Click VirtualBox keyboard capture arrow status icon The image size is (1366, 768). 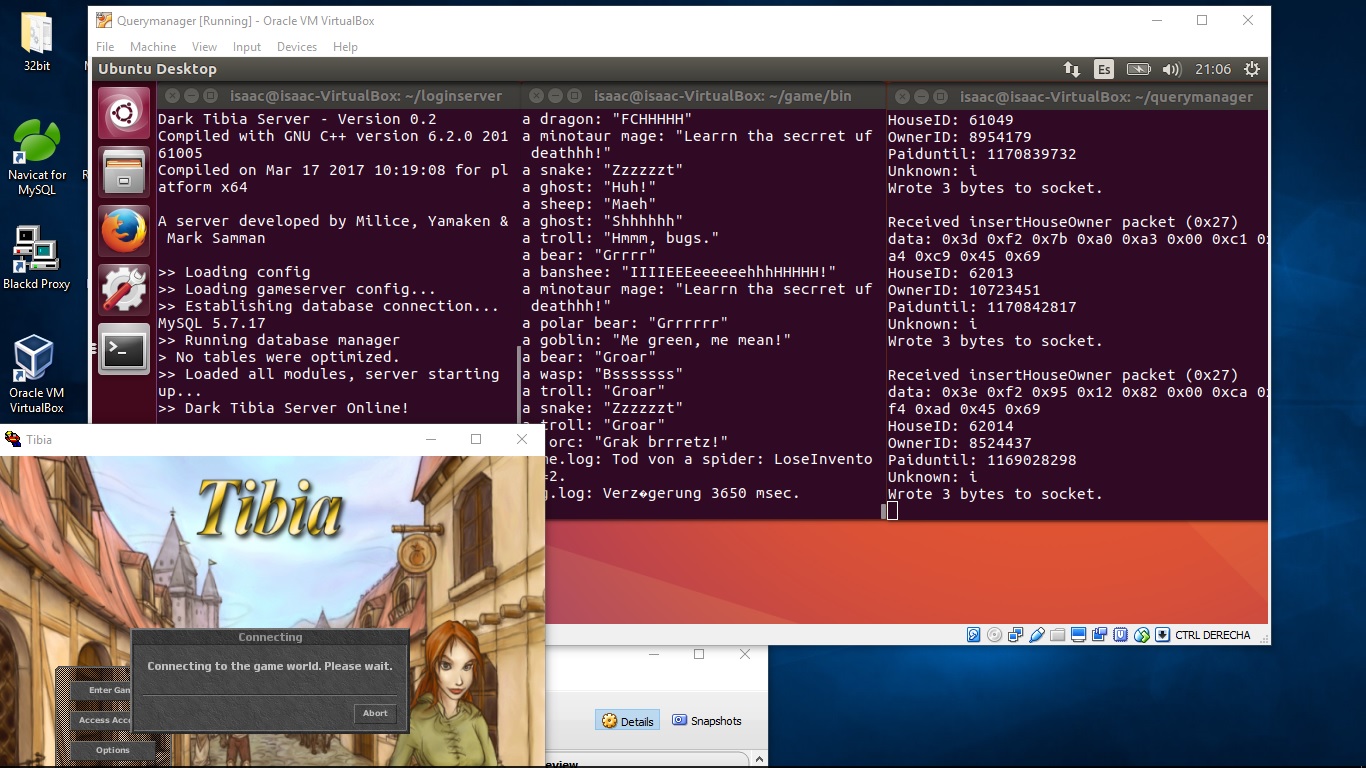pos(1163,635)
